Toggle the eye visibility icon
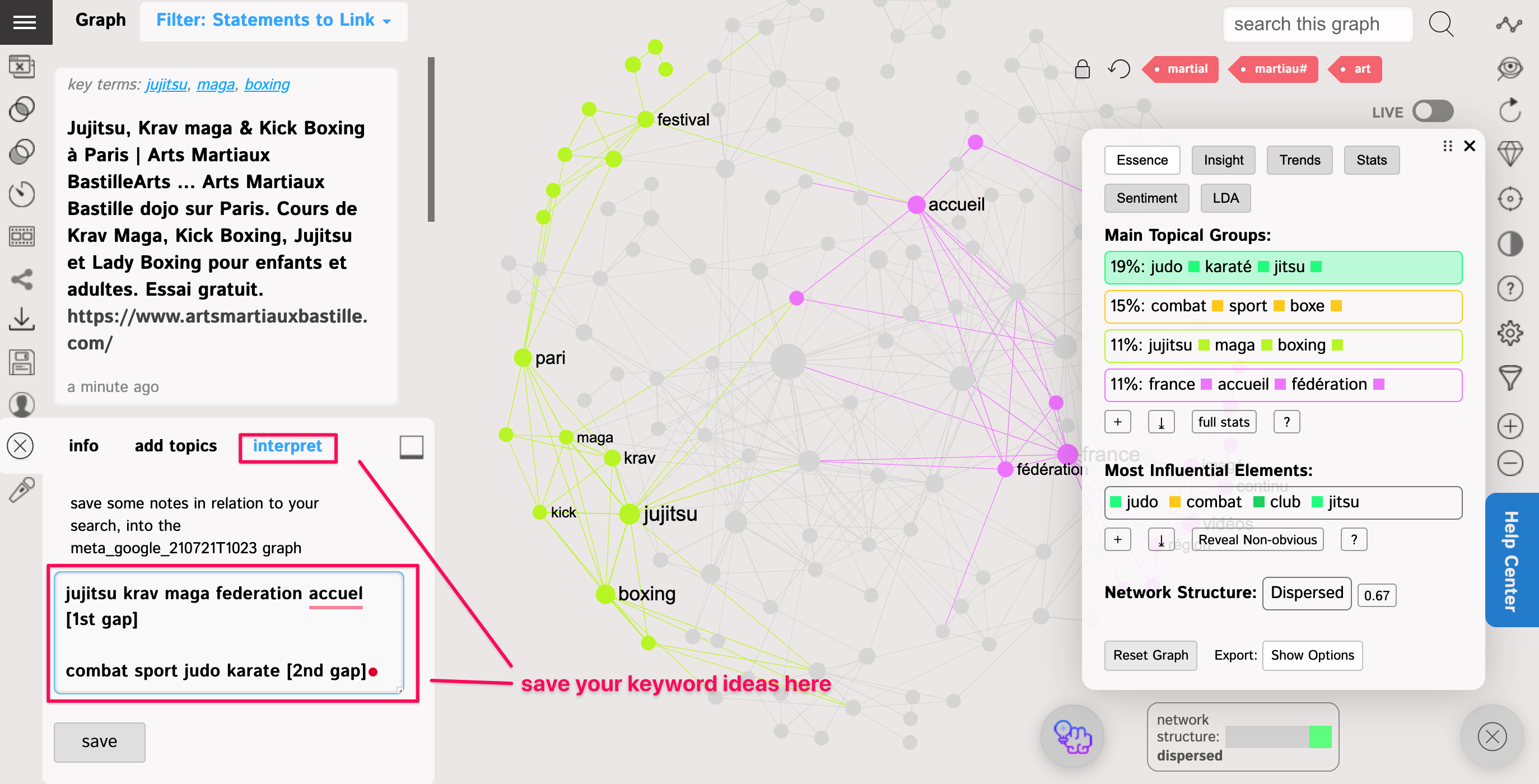 1510,68
